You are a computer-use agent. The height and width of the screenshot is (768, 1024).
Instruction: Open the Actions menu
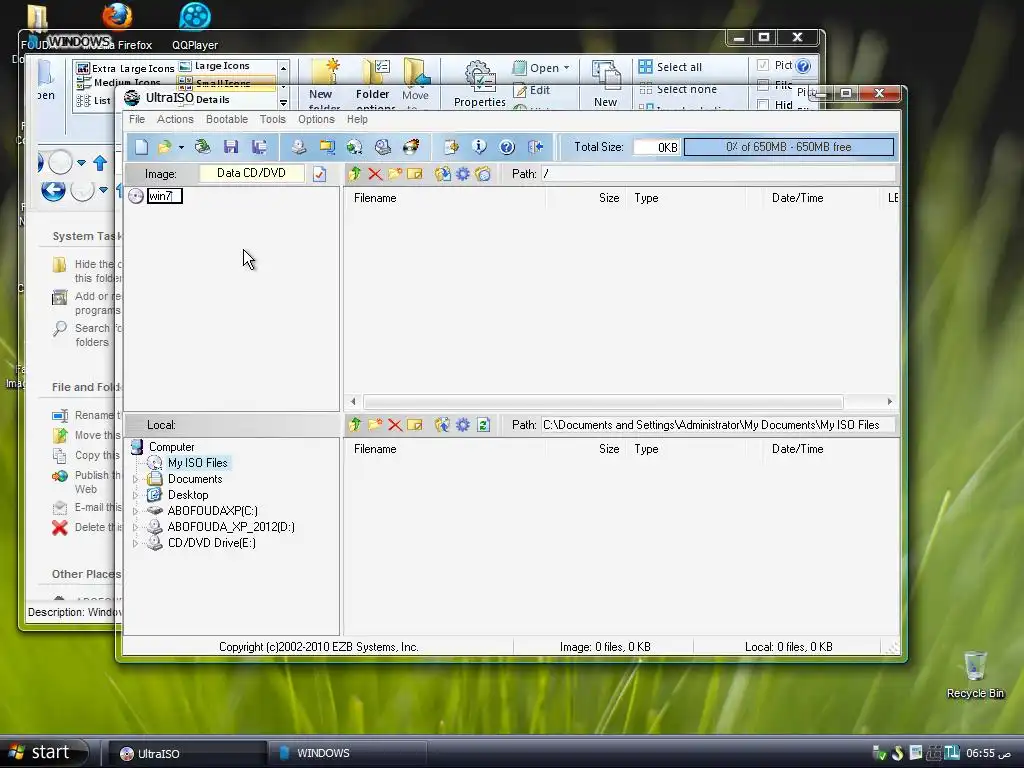pos(175,120)
